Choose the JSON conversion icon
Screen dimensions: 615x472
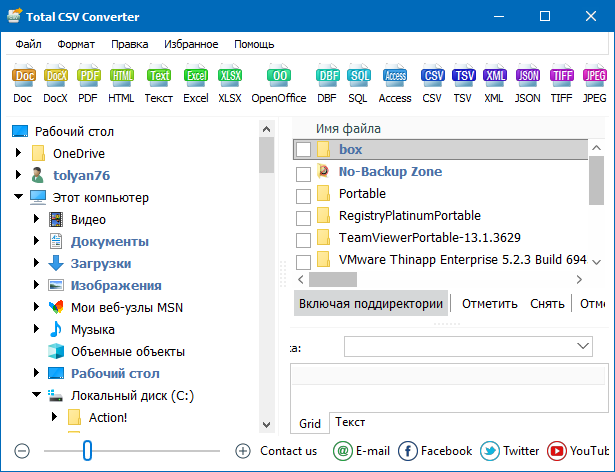click(527, 76)
